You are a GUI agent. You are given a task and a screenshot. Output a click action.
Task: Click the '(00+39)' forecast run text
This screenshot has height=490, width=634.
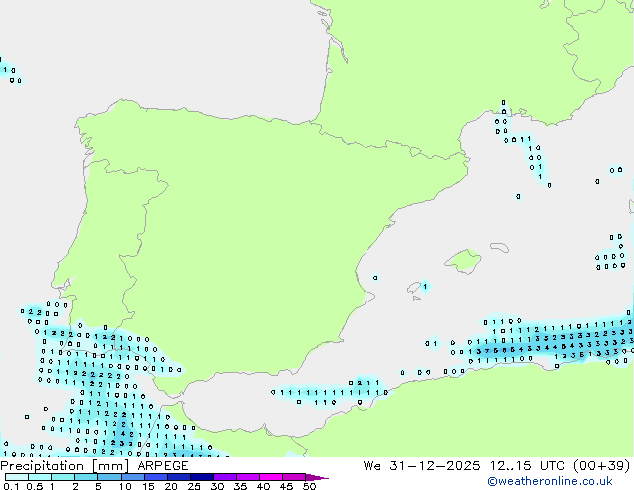(x=602, y=466)
